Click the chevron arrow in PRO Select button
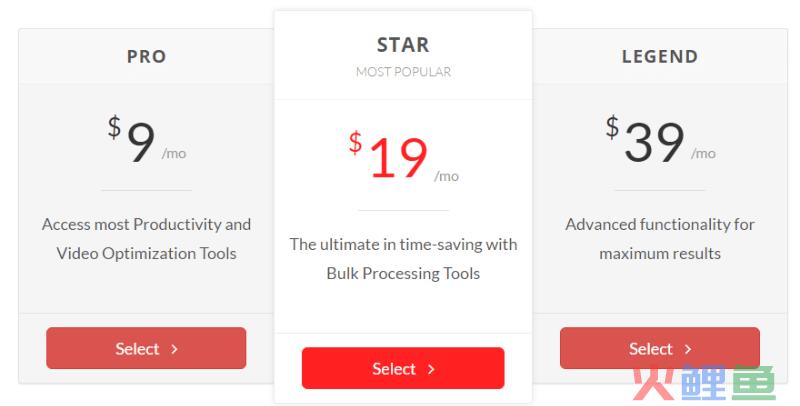Image resolution: width=800 pixels, height=406 pixels. (174, 349)
